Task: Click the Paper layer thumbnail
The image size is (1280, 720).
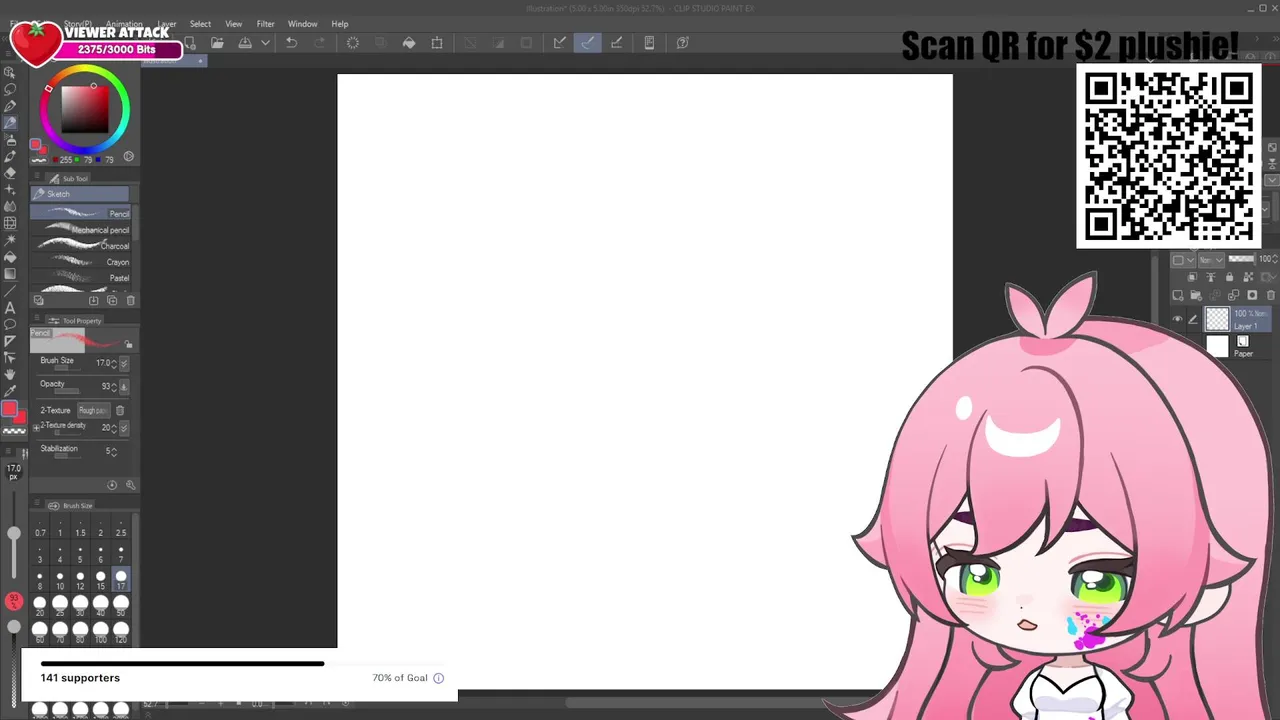Action: pyautogui.click(x=1217, y=346)
